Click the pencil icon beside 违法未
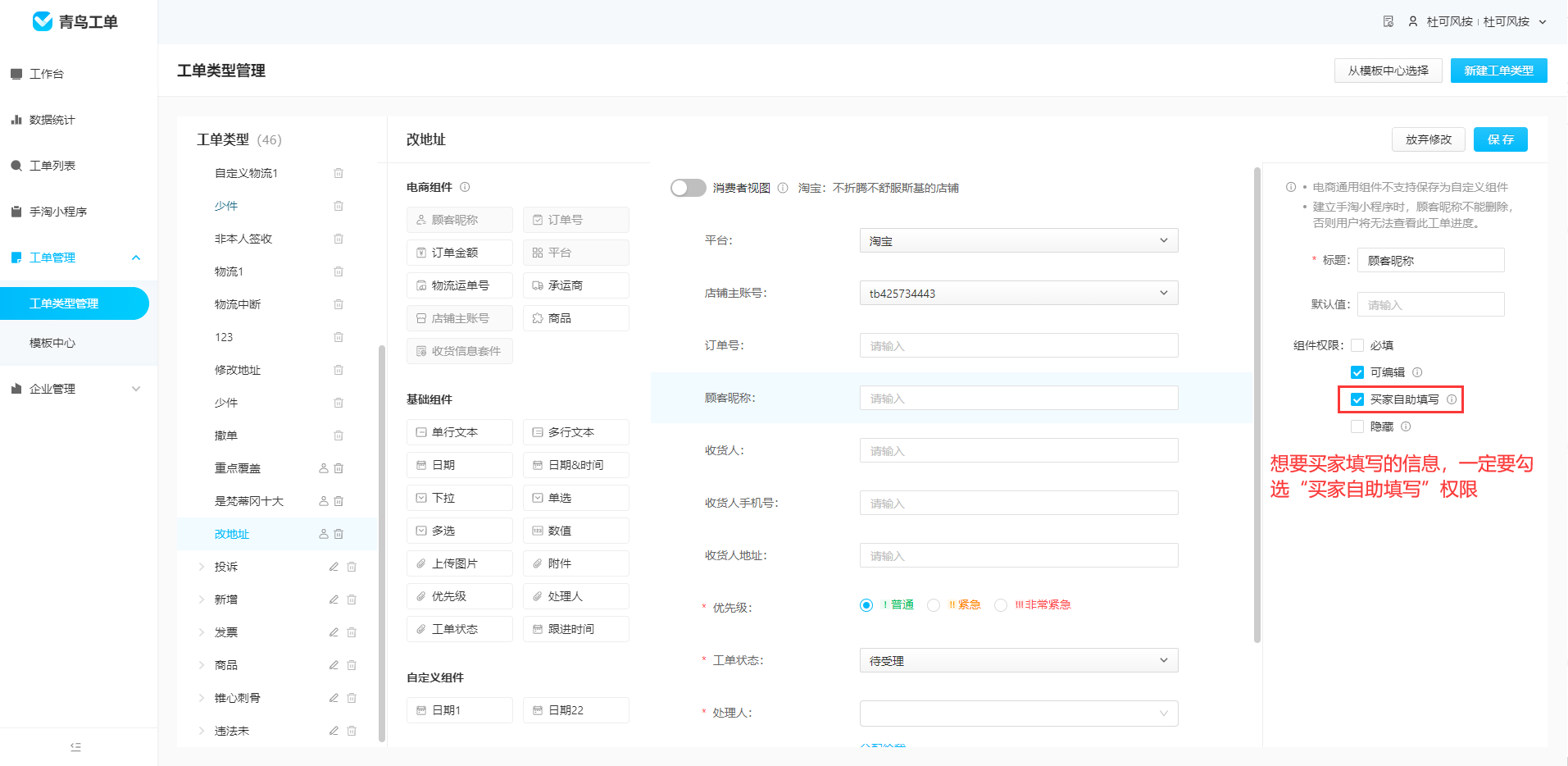This screenshot has height=766, width=1568. [334, 731]
